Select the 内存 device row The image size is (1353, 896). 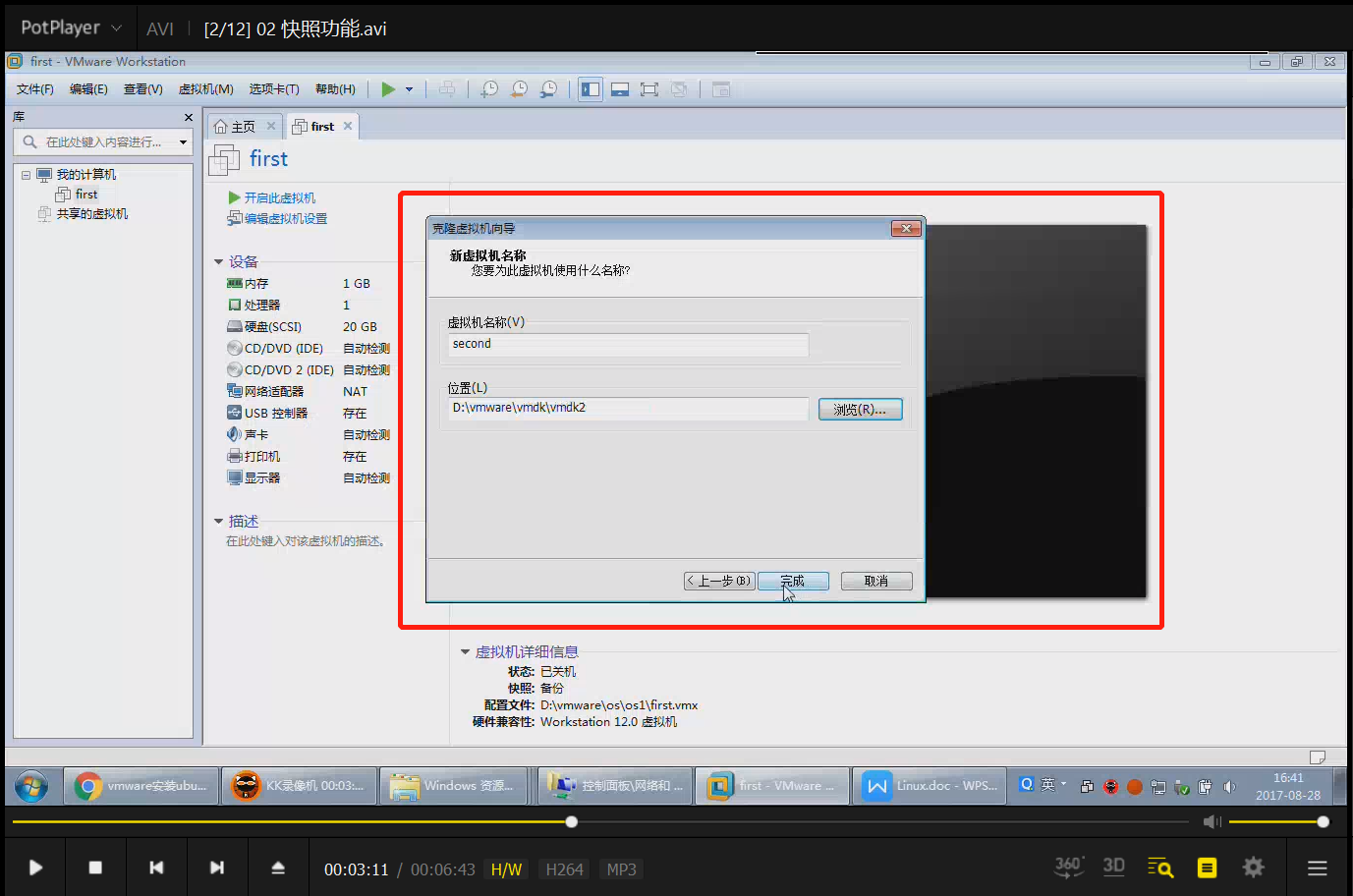click(308, 283)
